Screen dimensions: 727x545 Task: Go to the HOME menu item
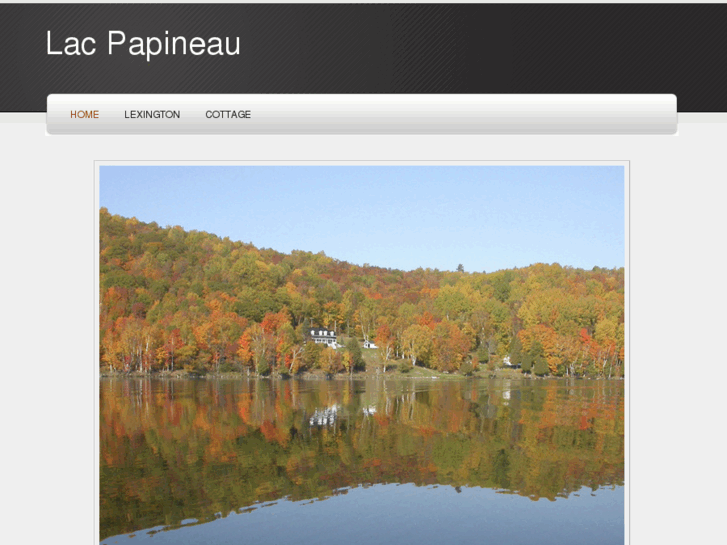tap(84, 115)
